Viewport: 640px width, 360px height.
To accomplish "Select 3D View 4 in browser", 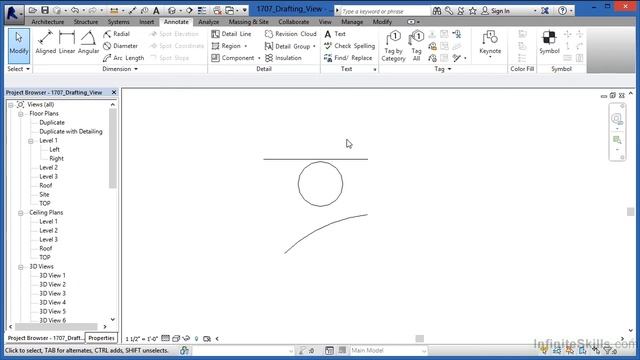I will click(x=52, y=302).
